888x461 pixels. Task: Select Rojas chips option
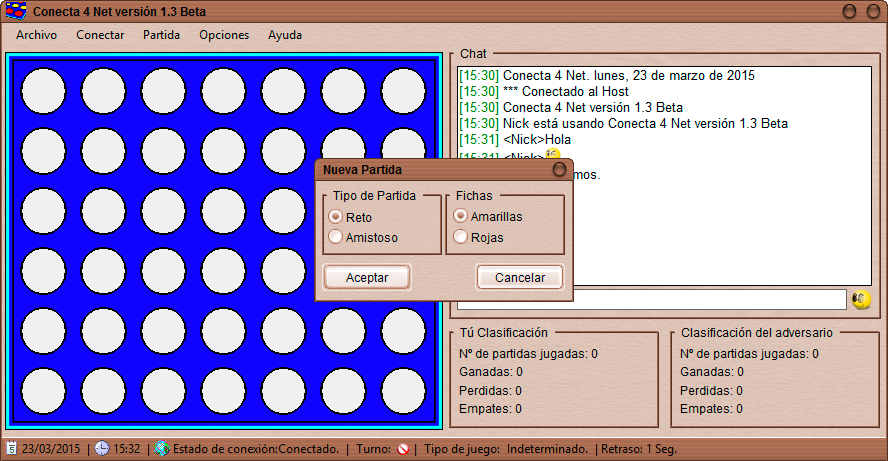[460, 237]
